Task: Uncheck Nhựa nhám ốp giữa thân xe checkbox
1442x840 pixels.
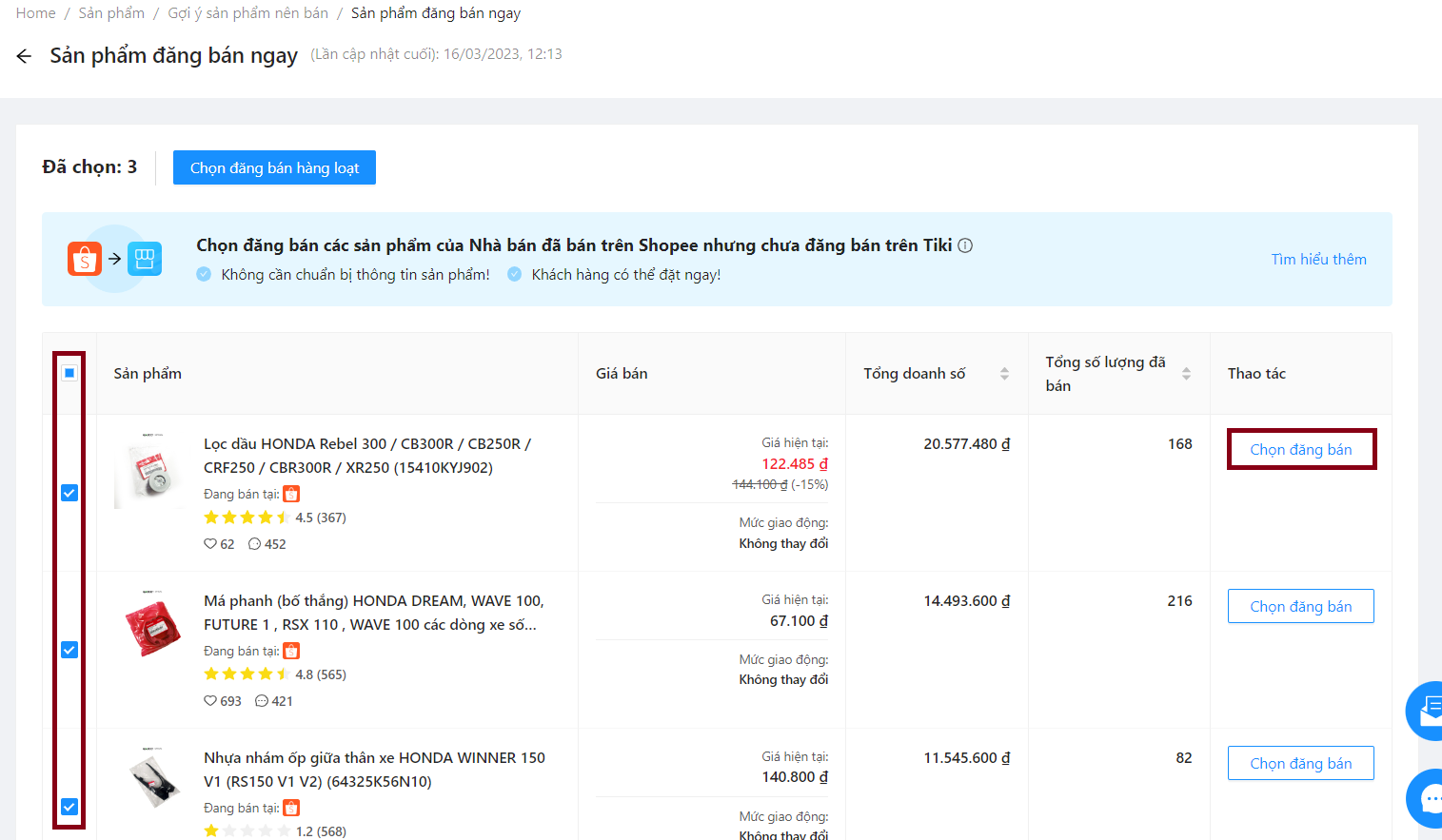Action: 69,807
